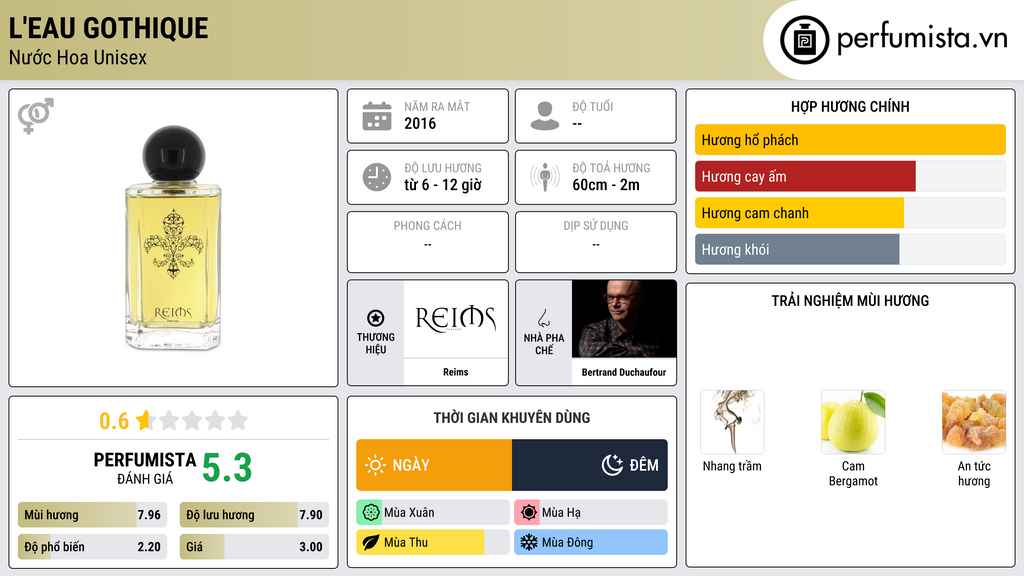Image resolution: width=1024 pixels, height=576 pixels.
Task: Click the projection value 60cm - 2m
Action: 606,185
